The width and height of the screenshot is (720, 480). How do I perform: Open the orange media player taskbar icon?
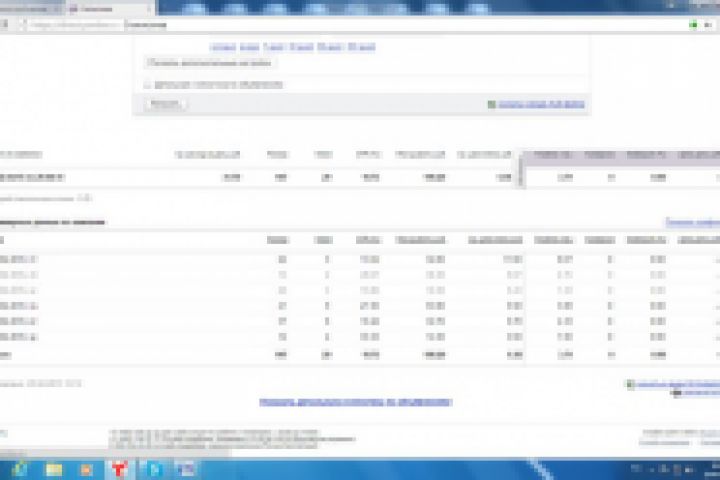click(86, 469)
